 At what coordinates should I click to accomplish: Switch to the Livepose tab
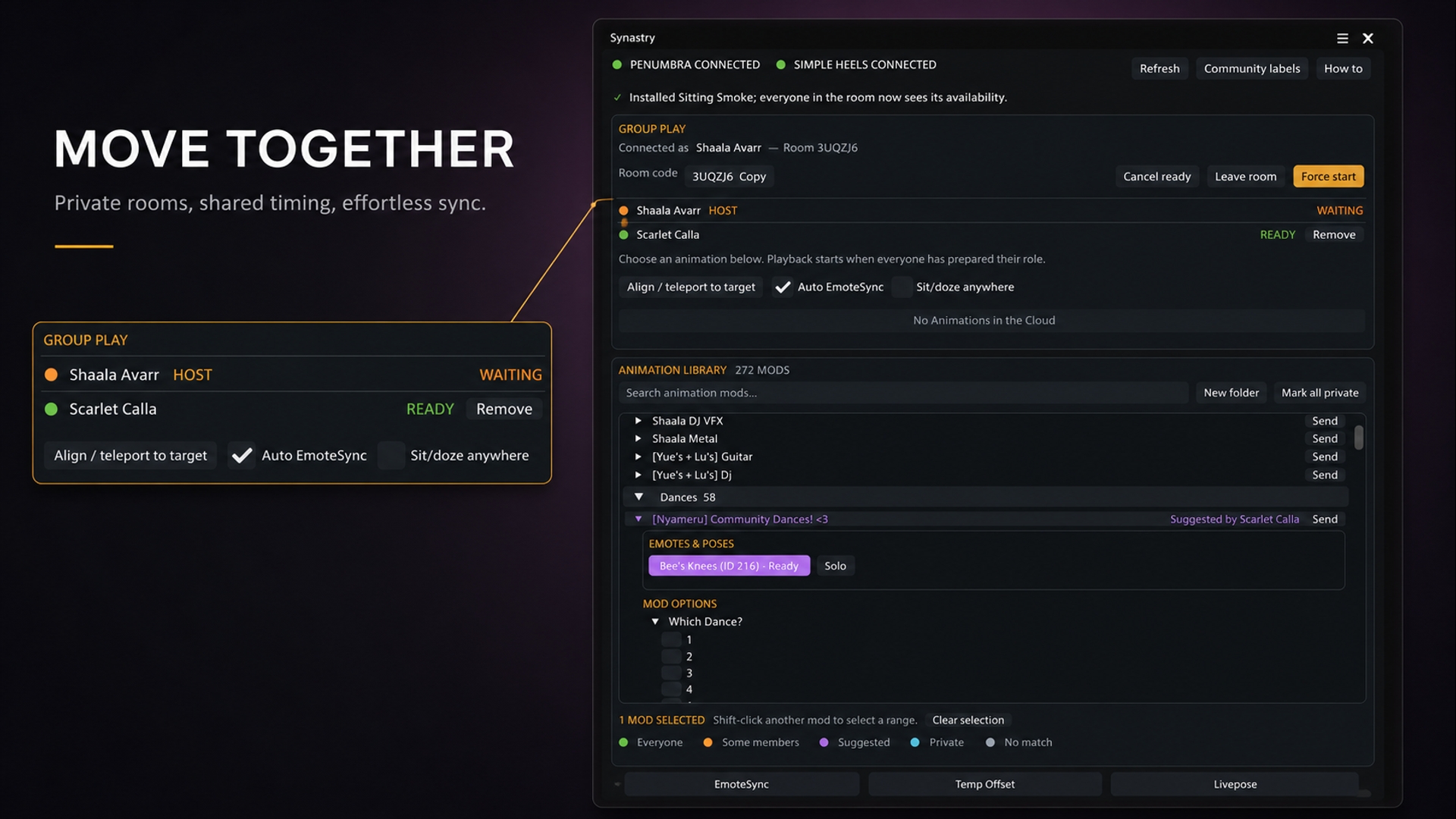(1235, 784)
